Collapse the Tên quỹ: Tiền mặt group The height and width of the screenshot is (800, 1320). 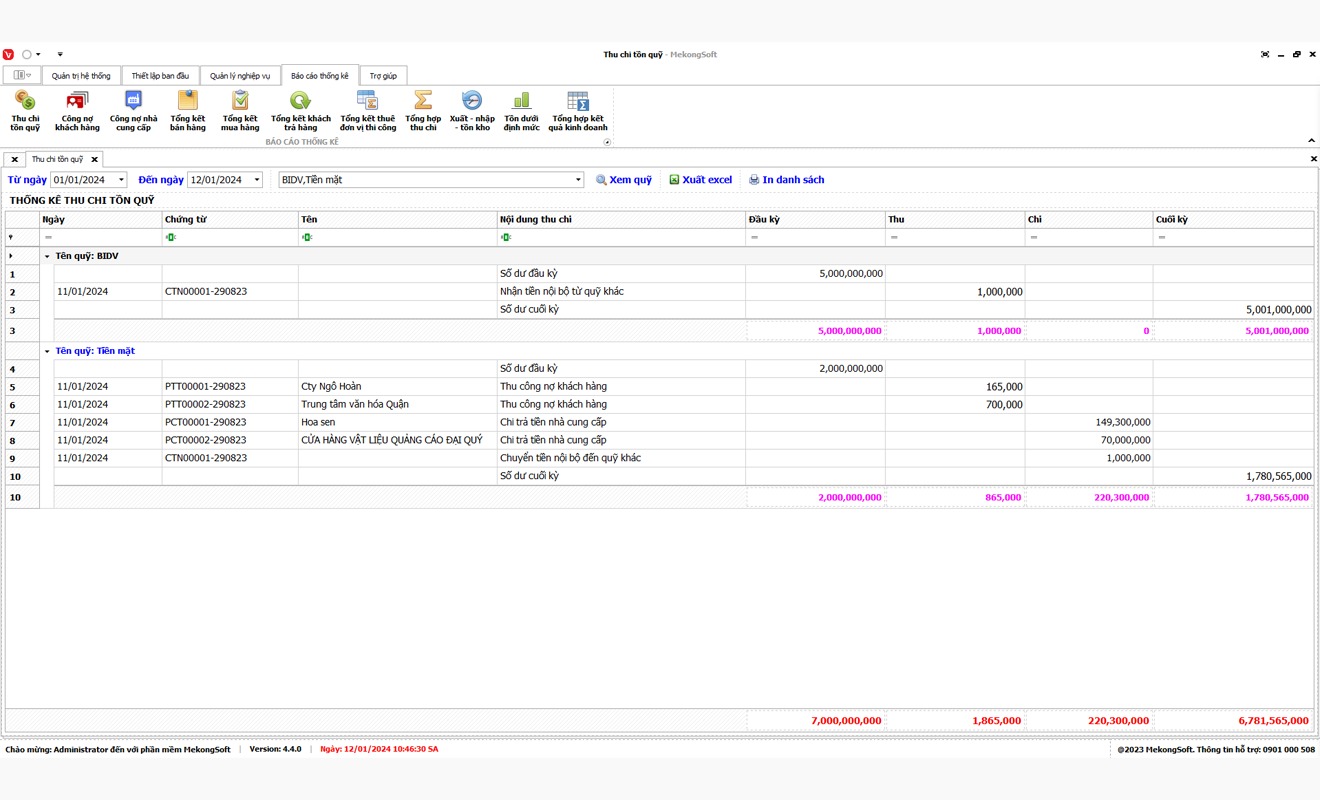point(47,352)
